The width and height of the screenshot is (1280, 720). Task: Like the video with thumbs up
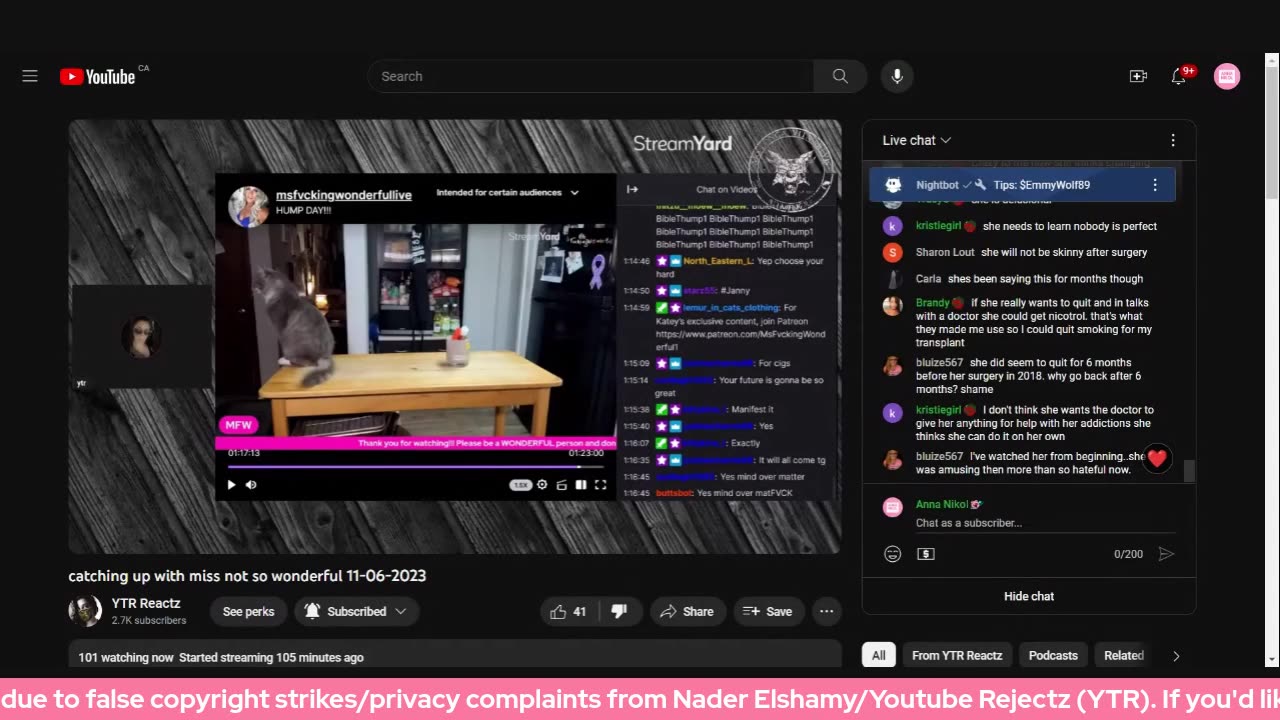[569, 611]
